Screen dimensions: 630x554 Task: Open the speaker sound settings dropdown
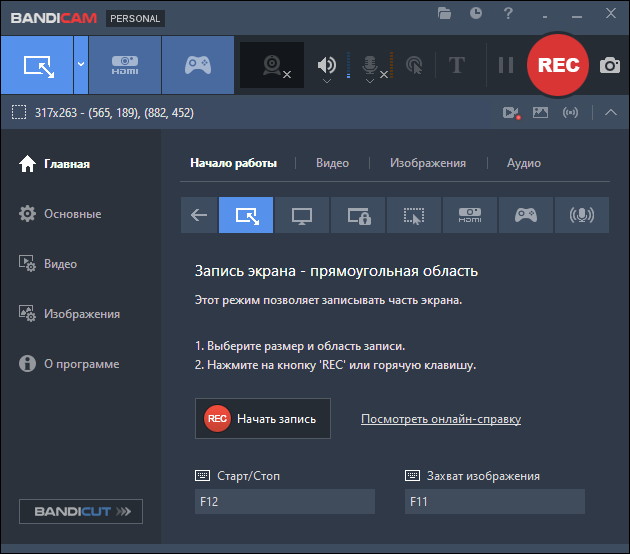click(x=326, y=82)
